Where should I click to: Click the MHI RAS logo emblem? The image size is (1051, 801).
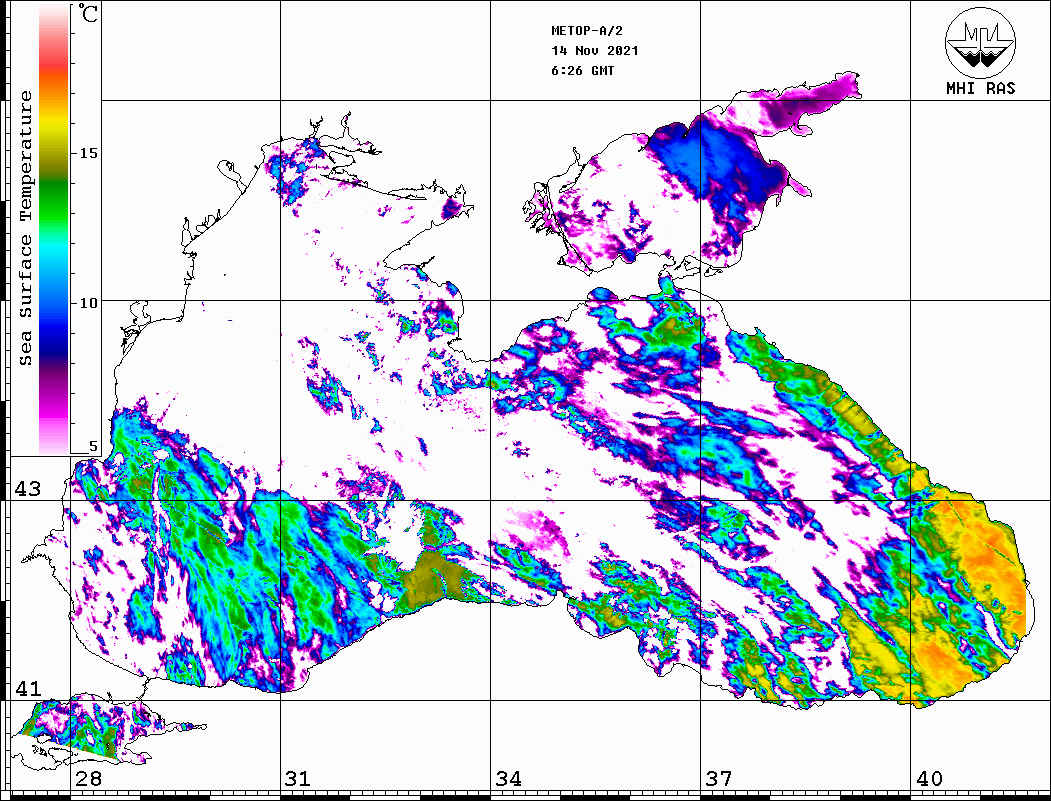coord(980,43)
